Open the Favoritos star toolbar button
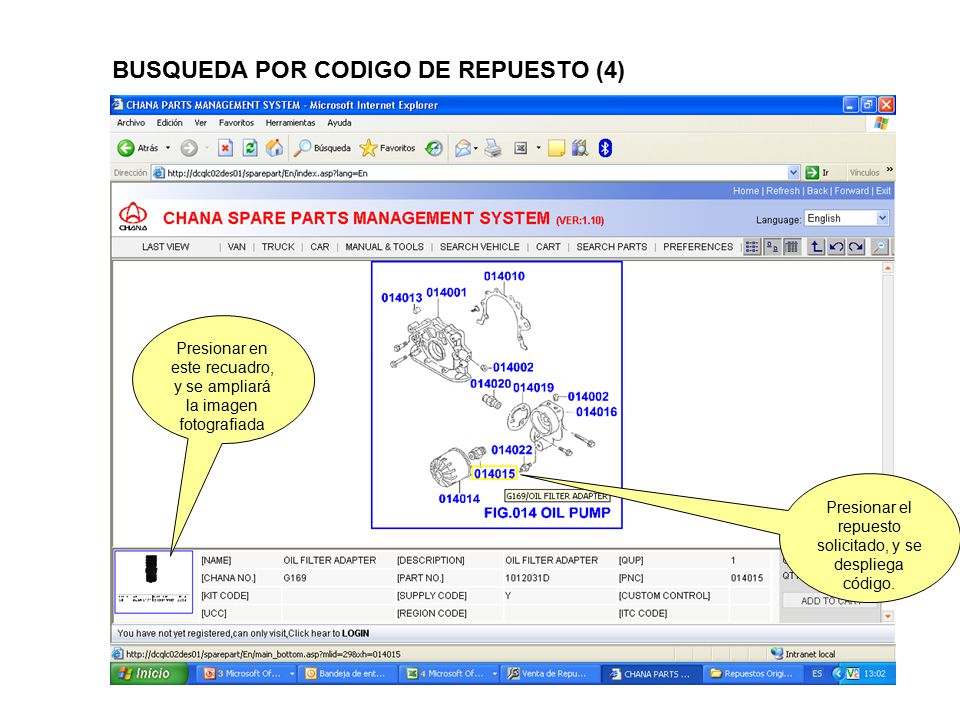Image resolution: width=960 pixels, height=720 pixels. point(388,148)
